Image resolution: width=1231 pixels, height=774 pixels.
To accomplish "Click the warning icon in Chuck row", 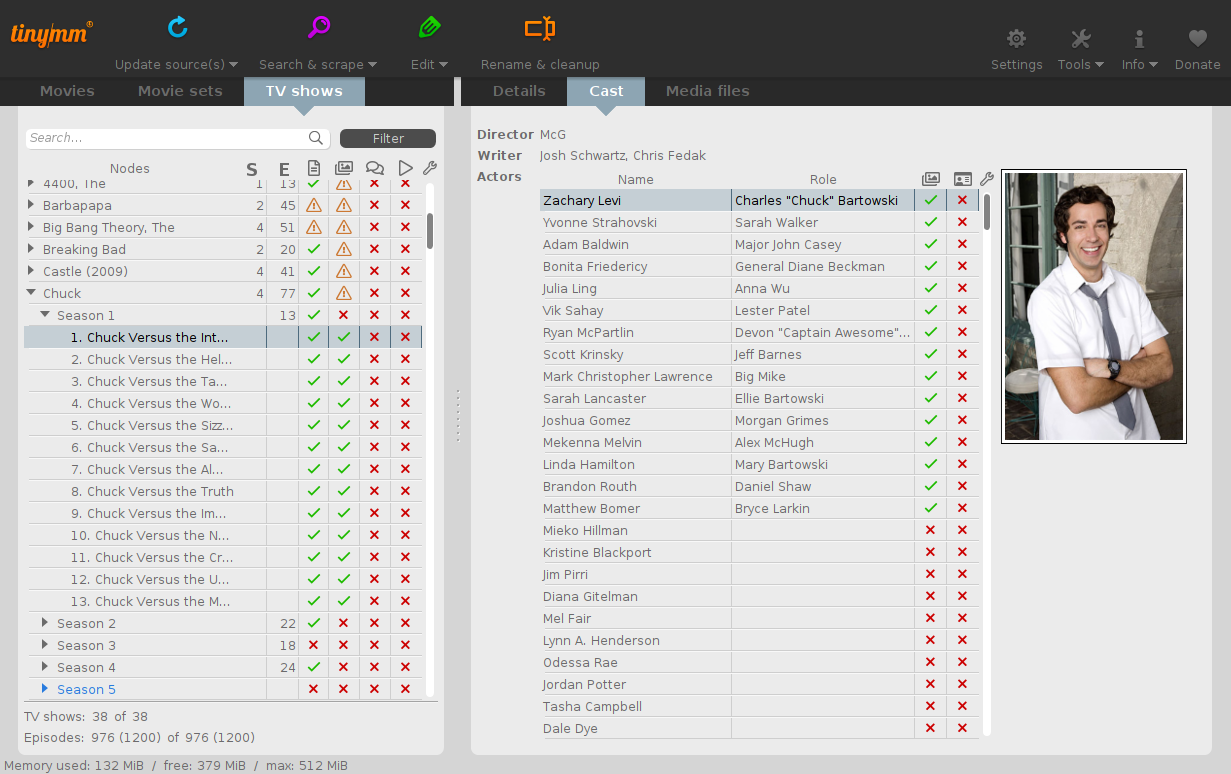I will (x=344, y=293).
